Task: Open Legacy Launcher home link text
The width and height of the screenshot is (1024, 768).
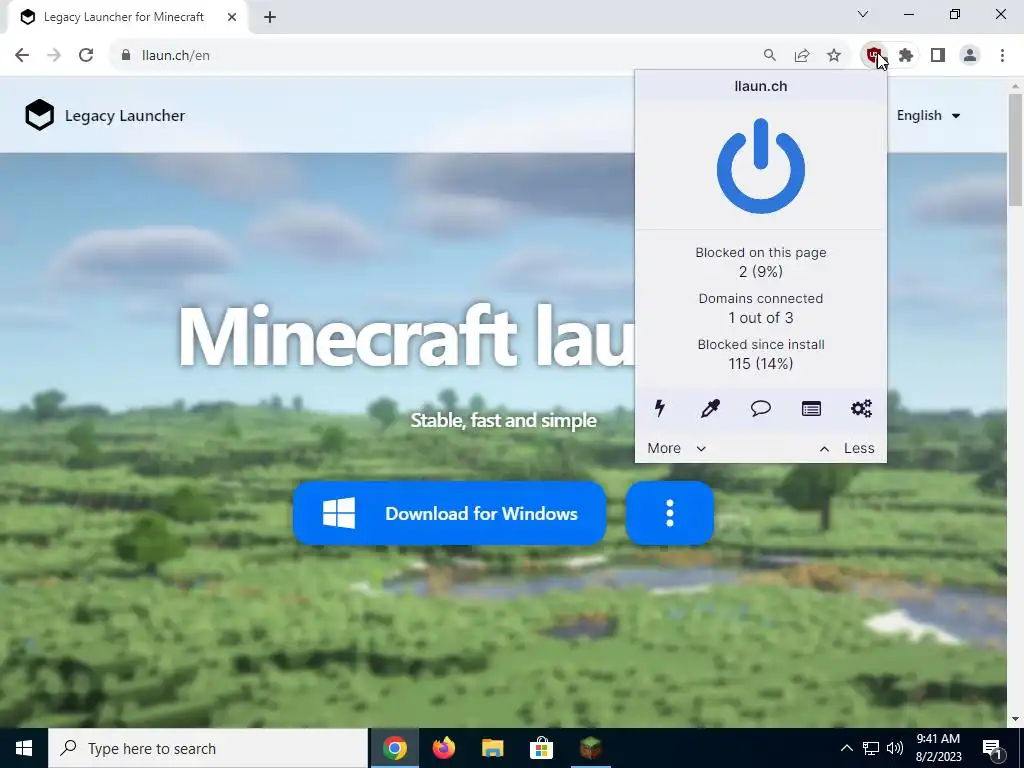Action: click(125, 116)
